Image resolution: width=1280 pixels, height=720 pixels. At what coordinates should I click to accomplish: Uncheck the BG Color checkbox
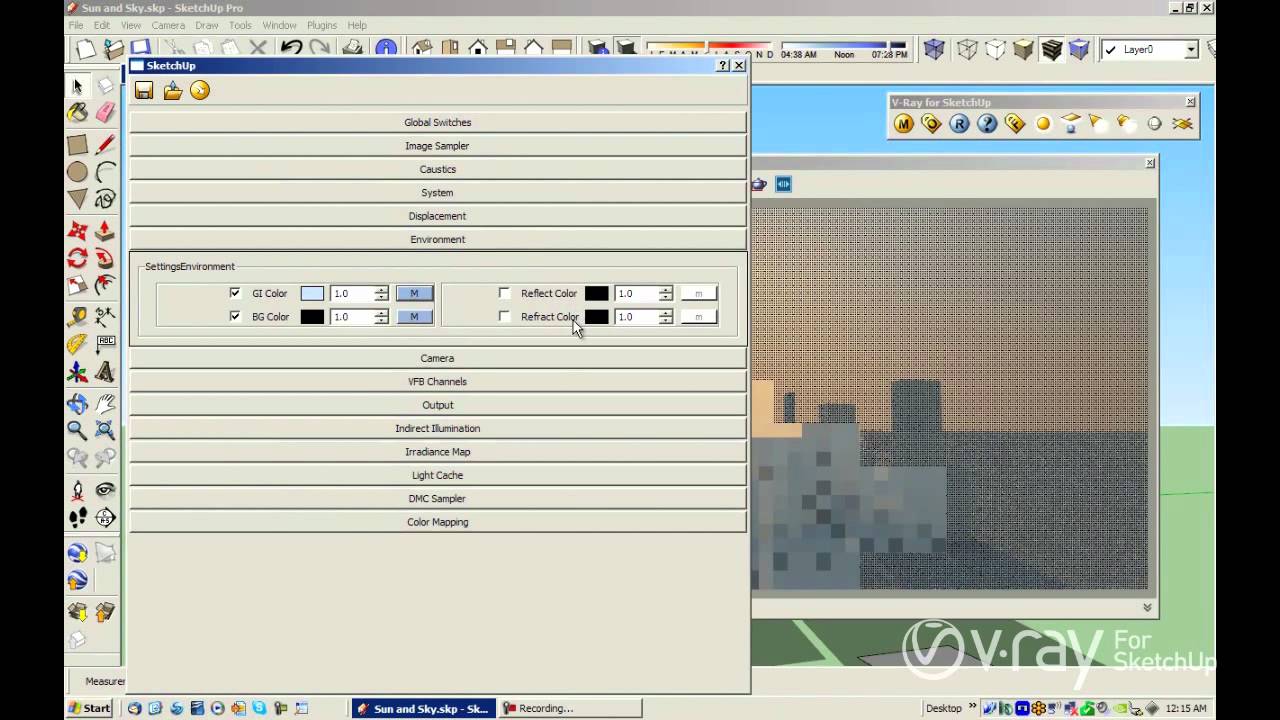tap(235, 316)
